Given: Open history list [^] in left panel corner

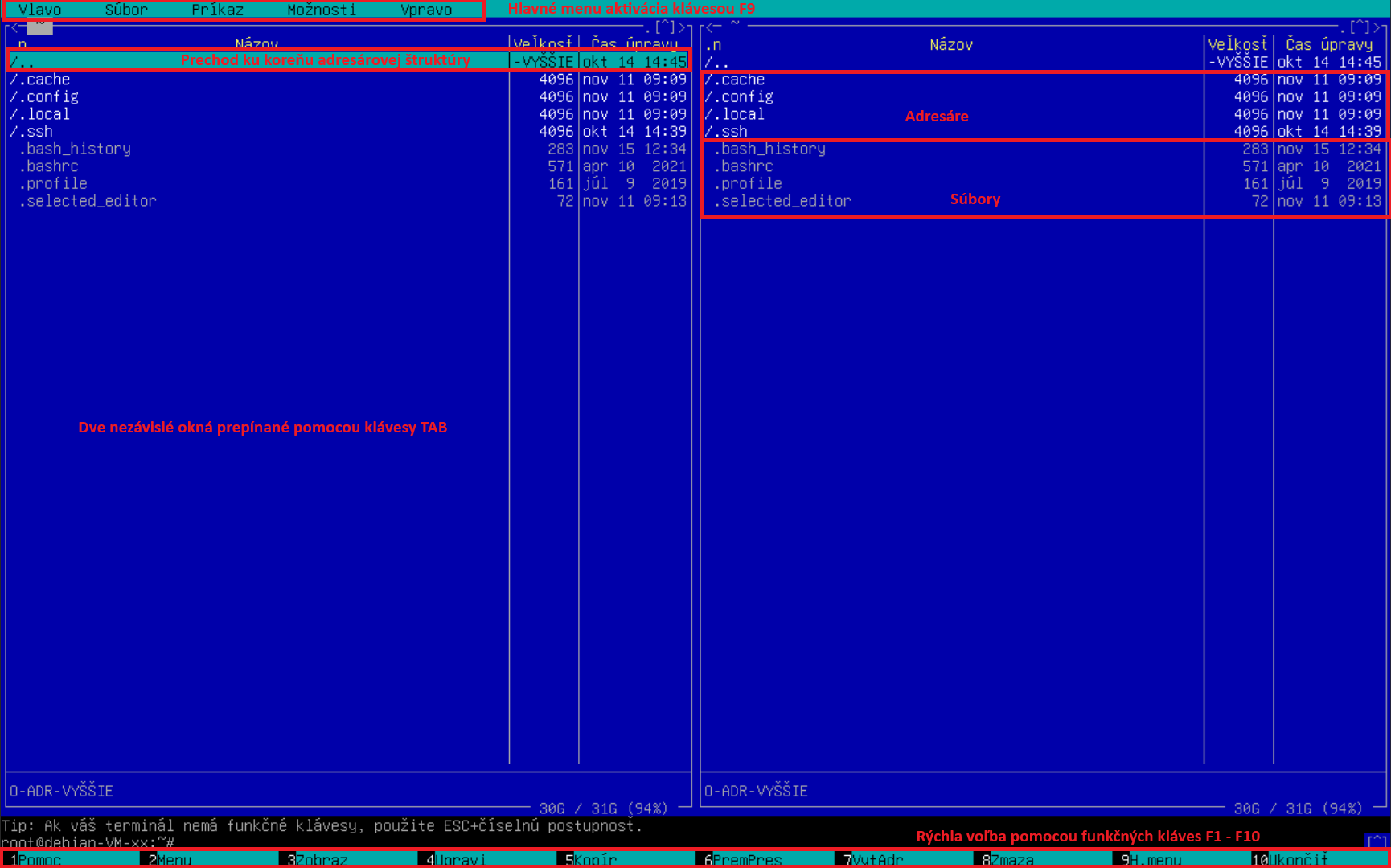Looking at the screenshot, I should (666, 27).
